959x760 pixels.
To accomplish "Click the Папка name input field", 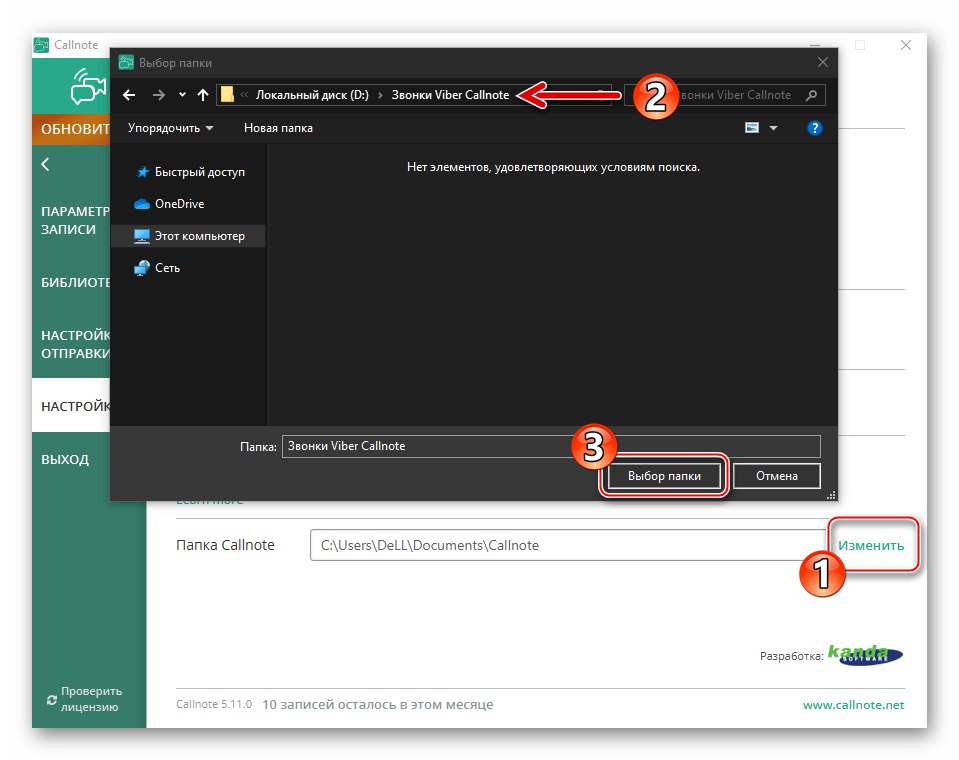I will 550,446.
